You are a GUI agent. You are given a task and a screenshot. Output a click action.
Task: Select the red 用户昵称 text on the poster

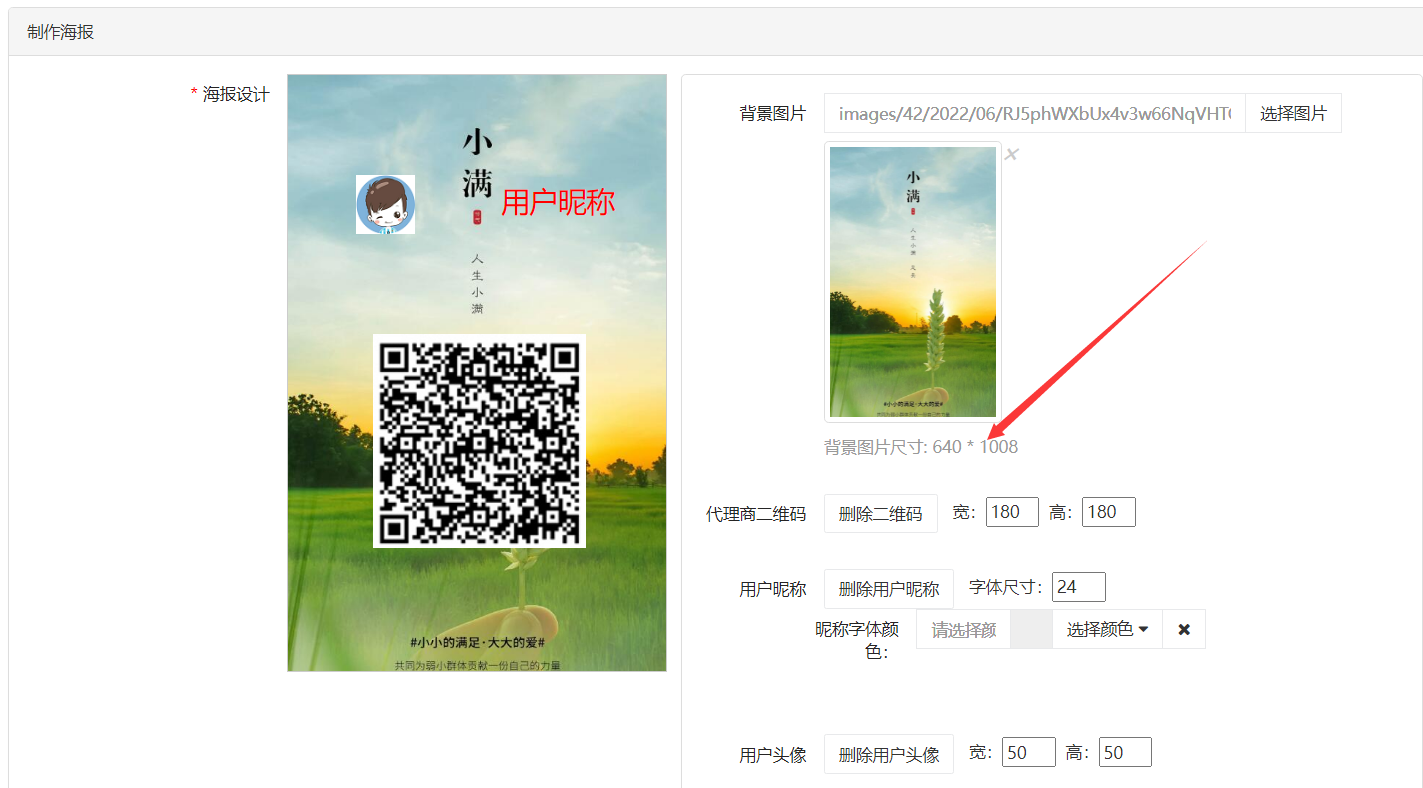pyautogui.click(x=558, y=202)
